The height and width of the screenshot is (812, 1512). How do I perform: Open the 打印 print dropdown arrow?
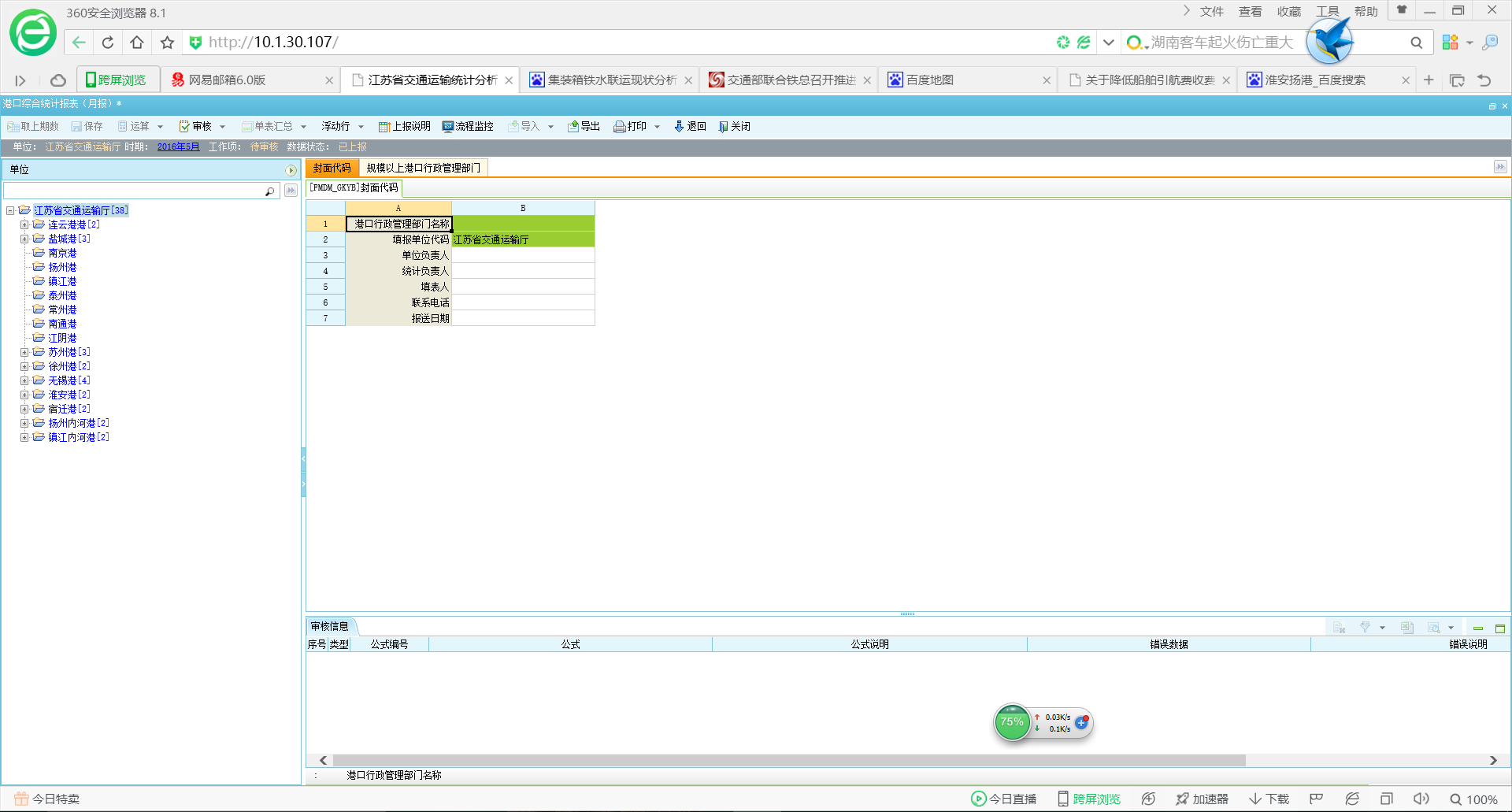pos(657,127)
